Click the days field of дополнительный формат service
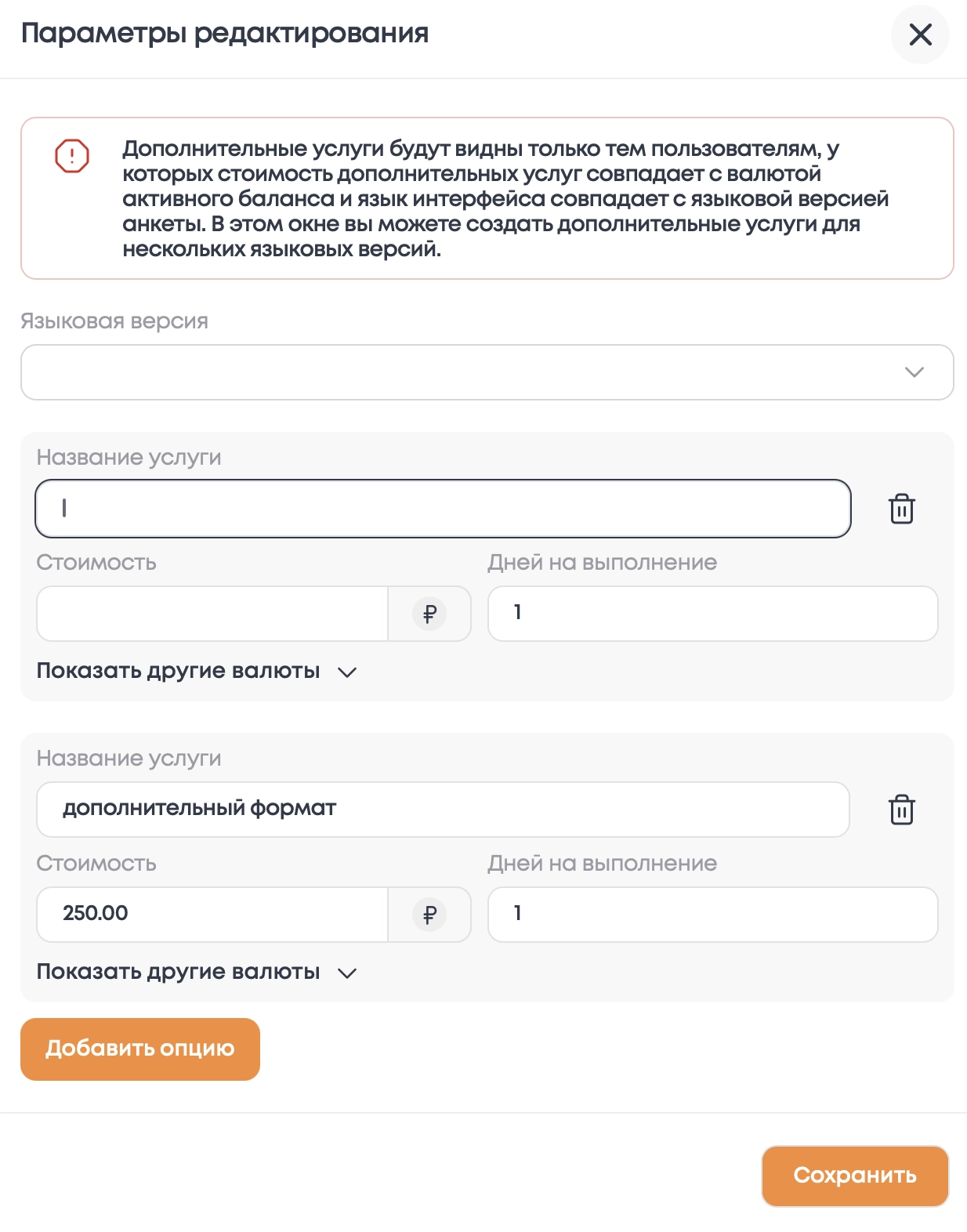This screenshot has width=967, height=1232. [x=712, y=915]
